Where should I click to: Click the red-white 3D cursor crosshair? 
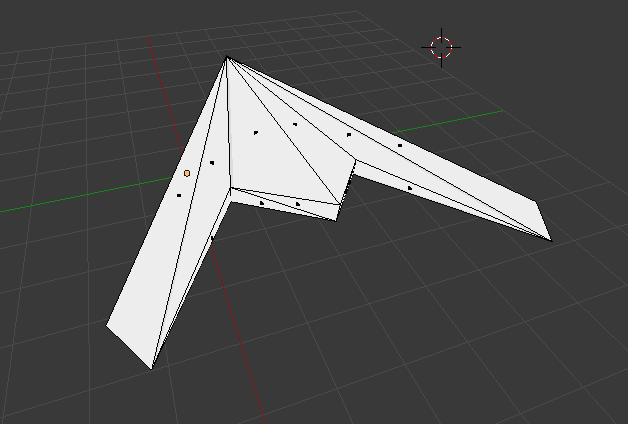tap(441, 48)
